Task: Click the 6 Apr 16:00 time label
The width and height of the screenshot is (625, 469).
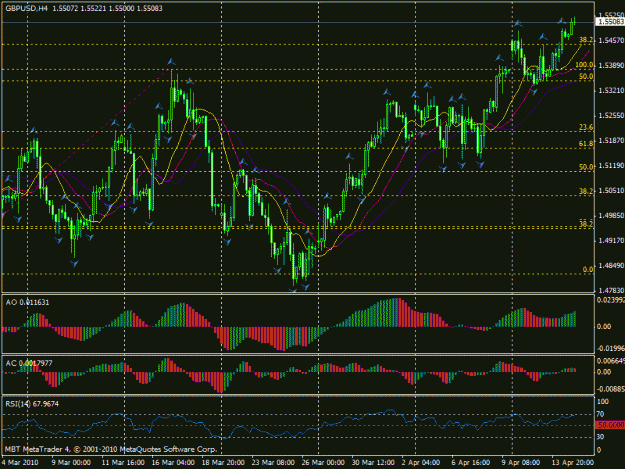Action: 471,463
